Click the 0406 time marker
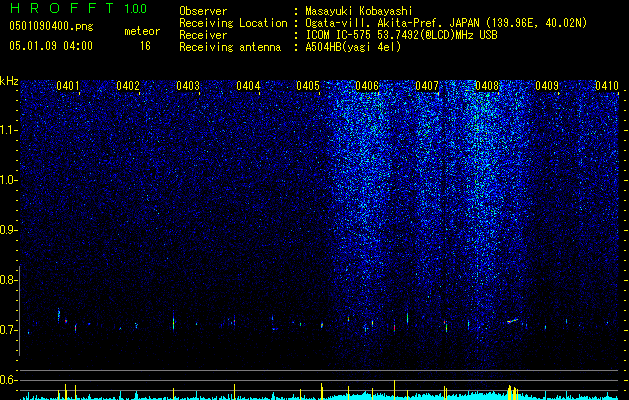 pos(367,86)
